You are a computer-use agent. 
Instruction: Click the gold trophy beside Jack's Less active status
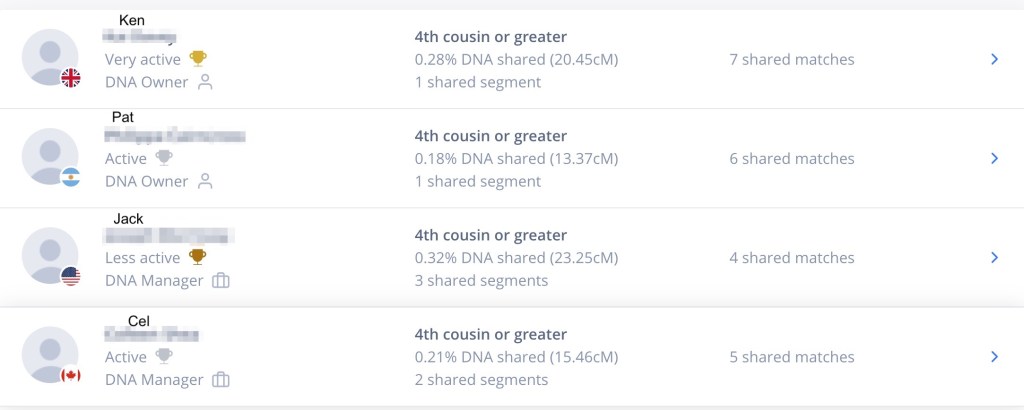(x=198, y=257)
